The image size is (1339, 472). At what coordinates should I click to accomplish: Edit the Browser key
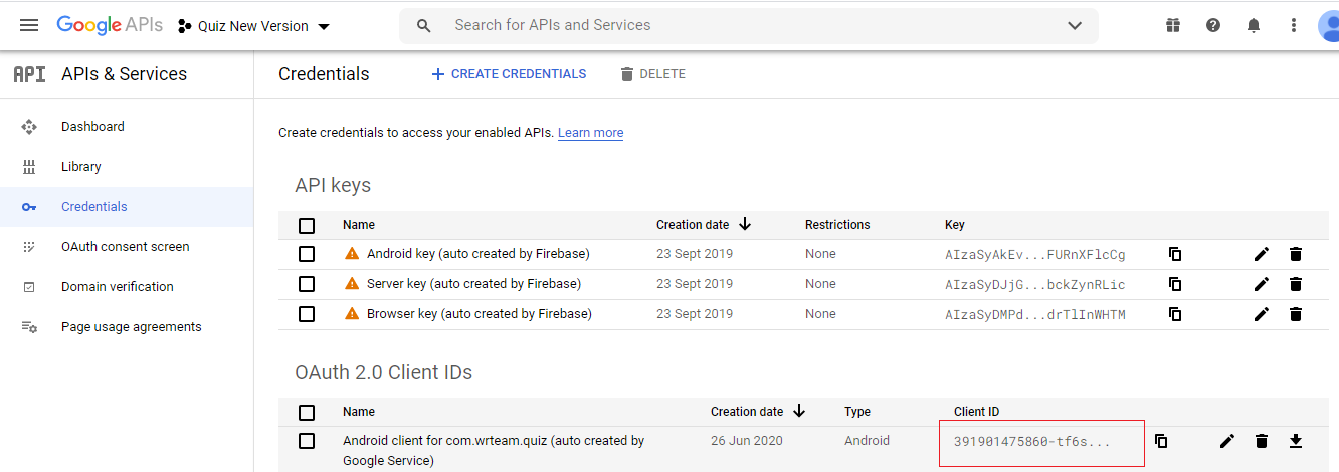[1262, 314]
